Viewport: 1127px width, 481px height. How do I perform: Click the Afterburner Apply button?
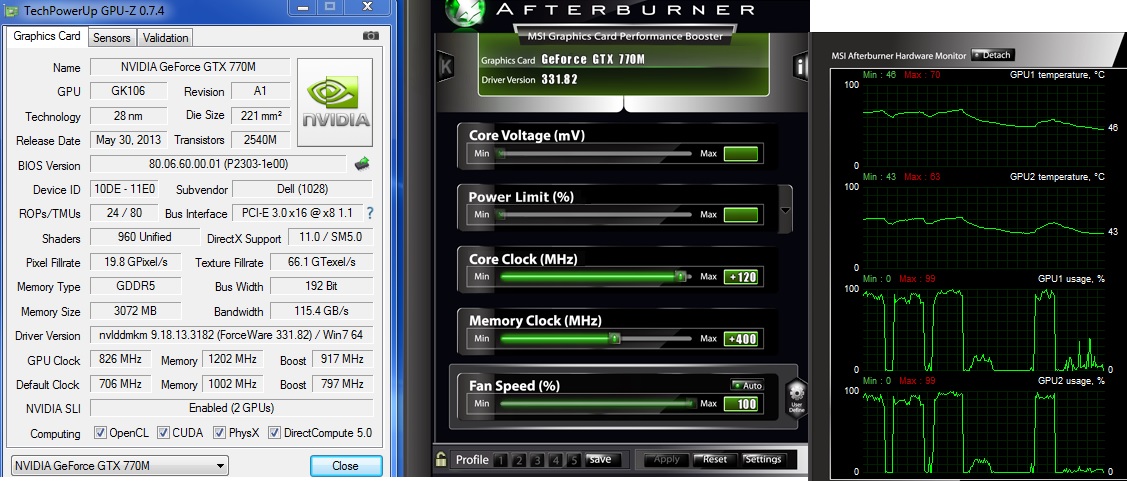[x=666, y=459]
